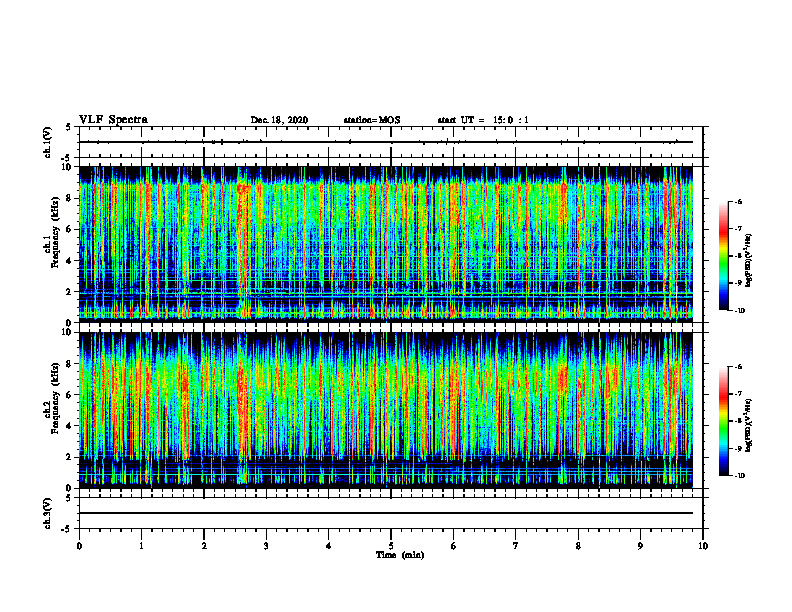Click the "ch.1(V)" waveform axis label
792x612 pixels.
pyautogui.click(x=47, y=142)
